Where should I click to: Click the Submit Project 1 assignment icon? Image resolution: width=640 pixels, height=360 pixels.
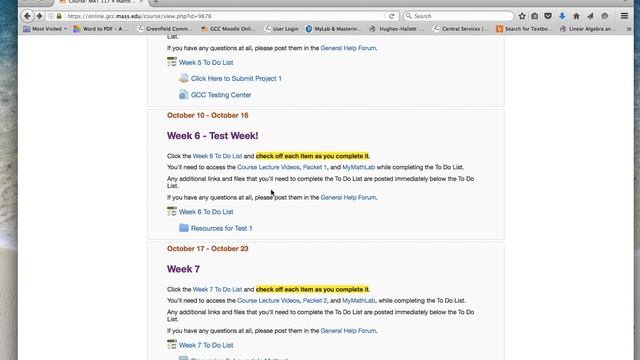(x=184, y=78)
